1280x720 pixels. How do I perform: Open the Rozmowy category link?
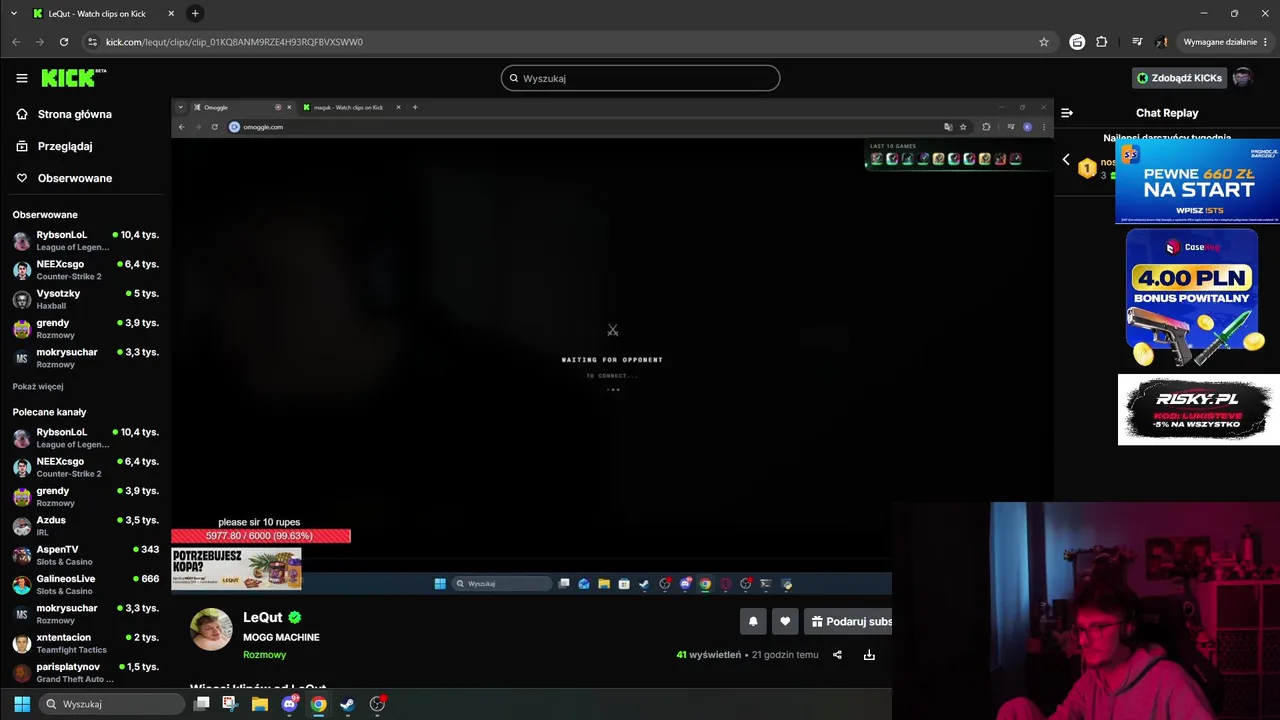[x=264, y=655]
